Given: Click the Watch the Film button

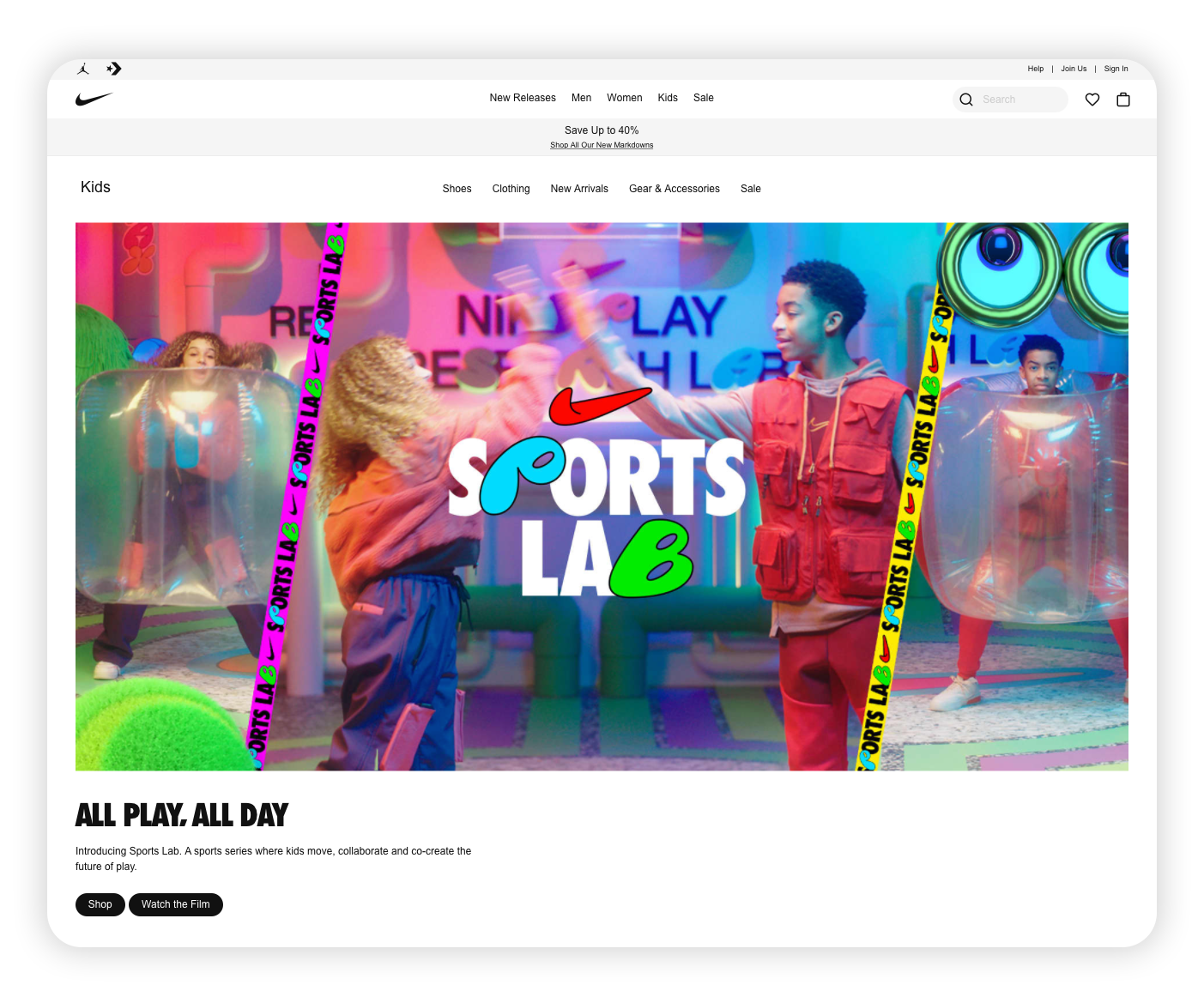Looking at the screenshot, I should [x=176, y=904].
